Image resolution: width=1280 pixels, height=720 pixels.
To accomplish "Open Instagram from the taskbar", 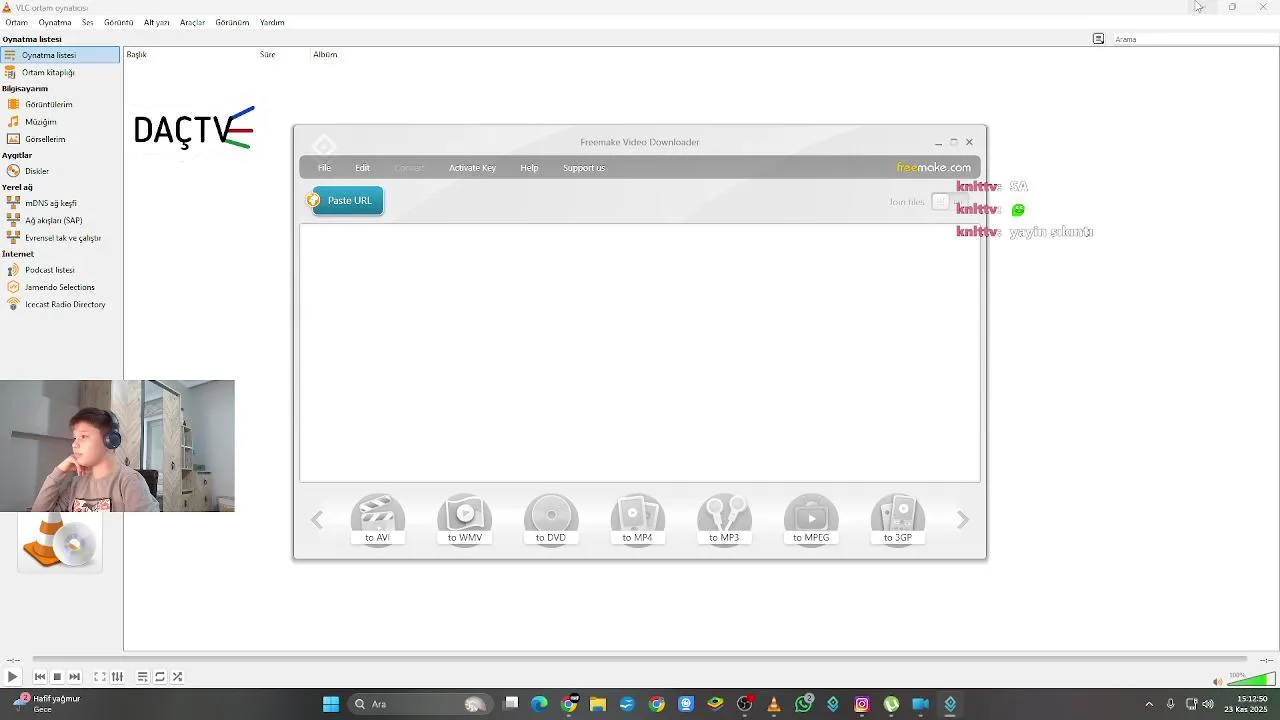I will point(862,704).
